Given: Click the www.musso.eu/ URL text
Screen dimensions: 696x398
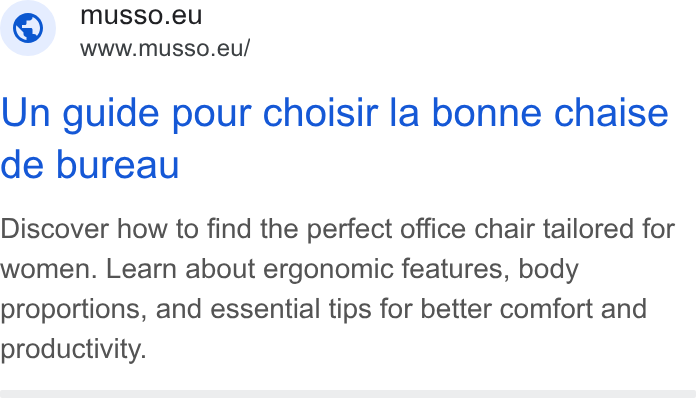Looking at the screenshot, I should [x=165, y=48].
